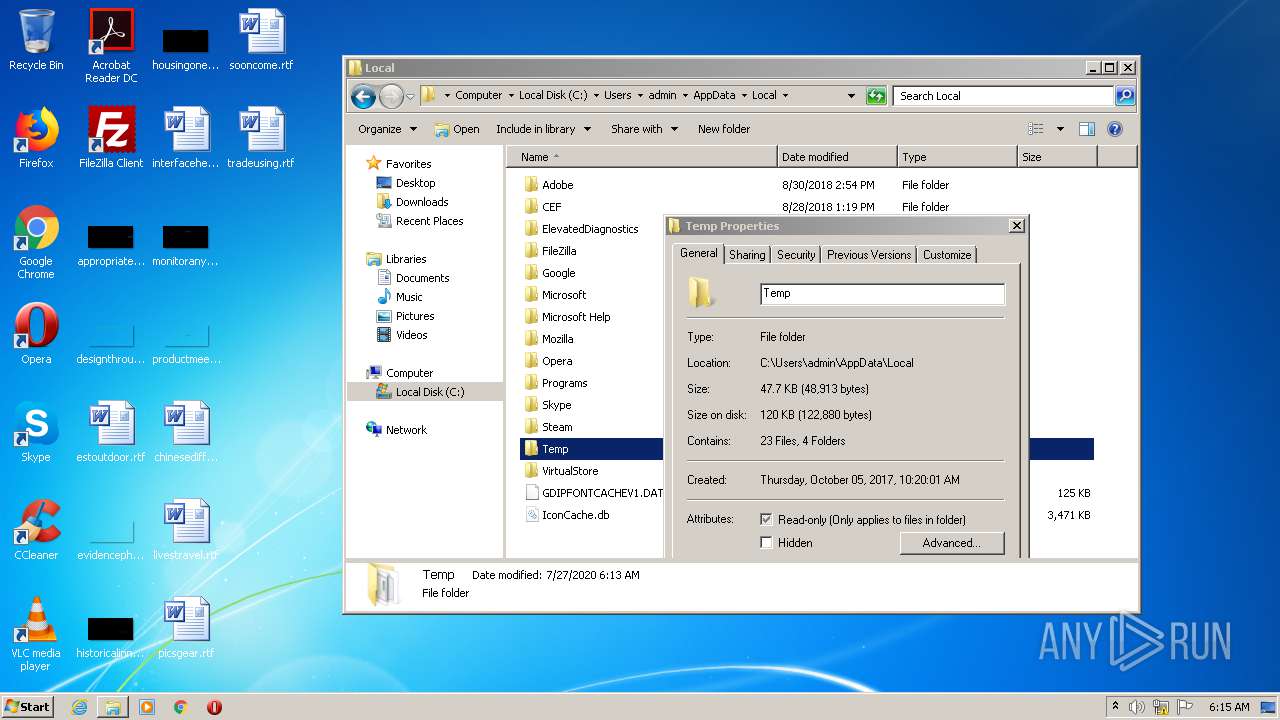Open the Recycle Bin desktop icon
This screenshot has height=720, width=1280.
[x=36, y=40]
